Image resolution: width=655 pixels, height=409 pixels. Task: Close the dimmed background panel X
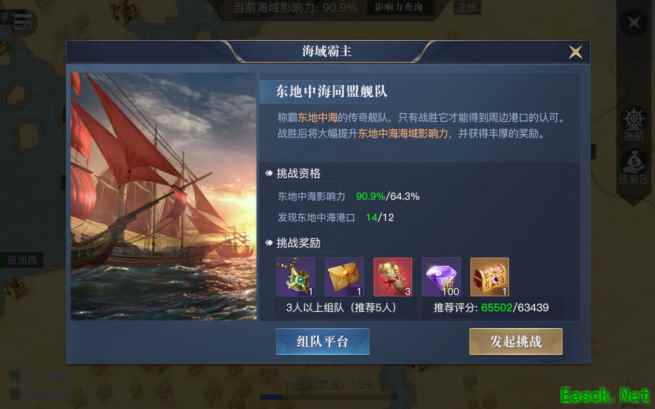(634, 22)
